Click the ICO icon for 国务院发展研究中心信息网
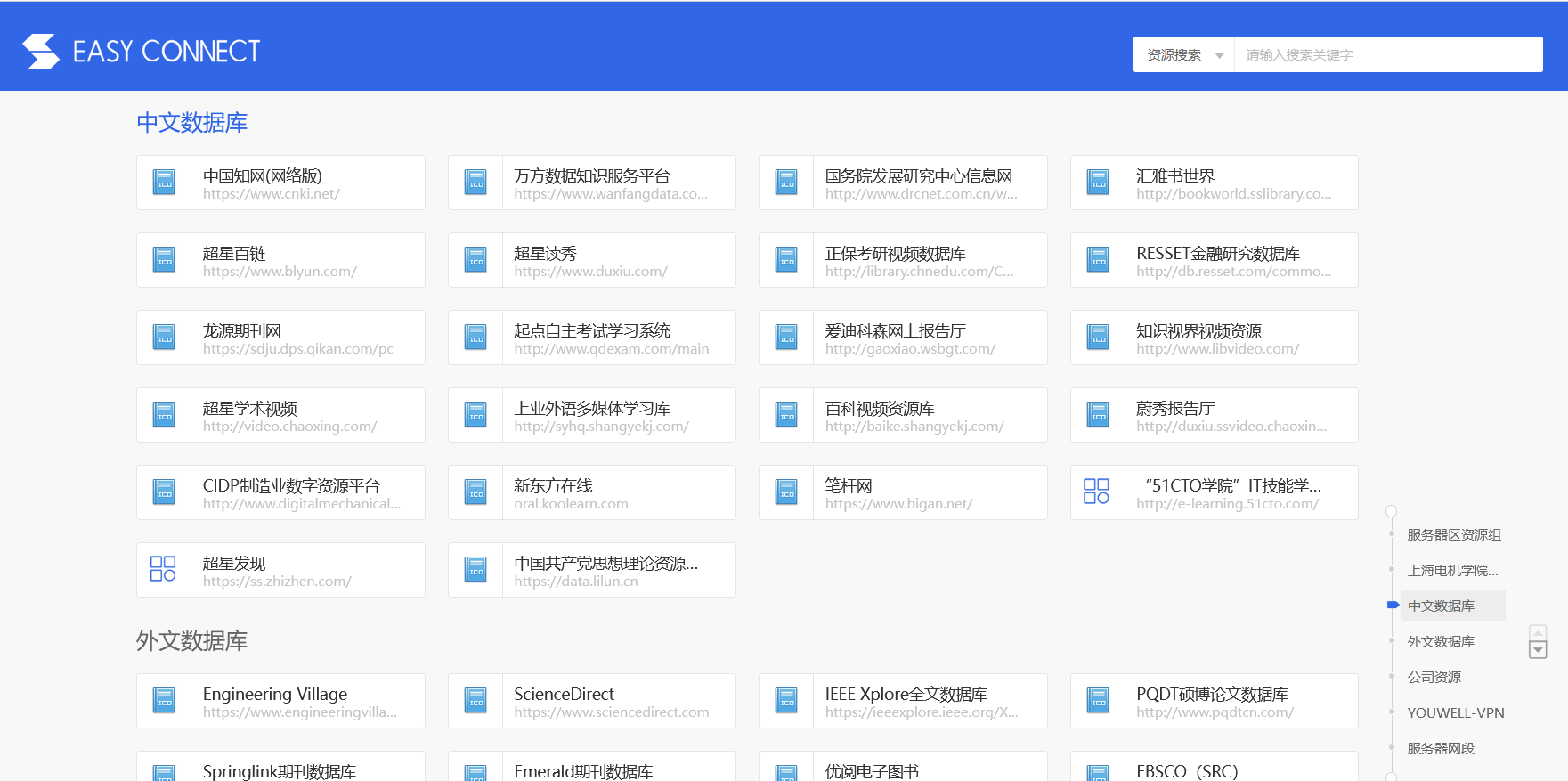The width and height of the screenshot is (1568, 781). coord(787,183)
